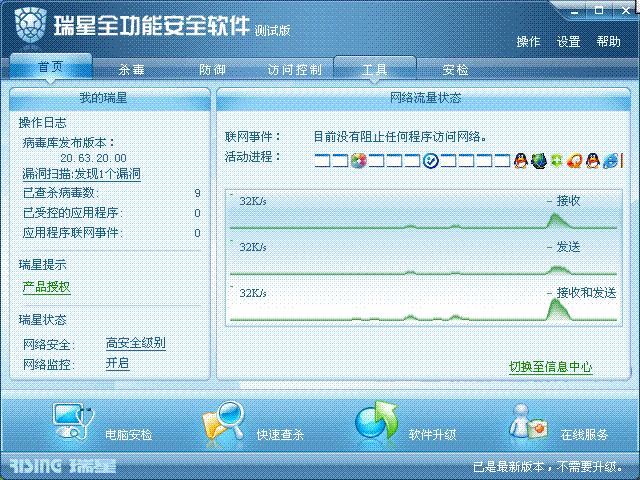
Task: Click the 电脑安检 computer stethoscope icon
Action: point(73,422)
